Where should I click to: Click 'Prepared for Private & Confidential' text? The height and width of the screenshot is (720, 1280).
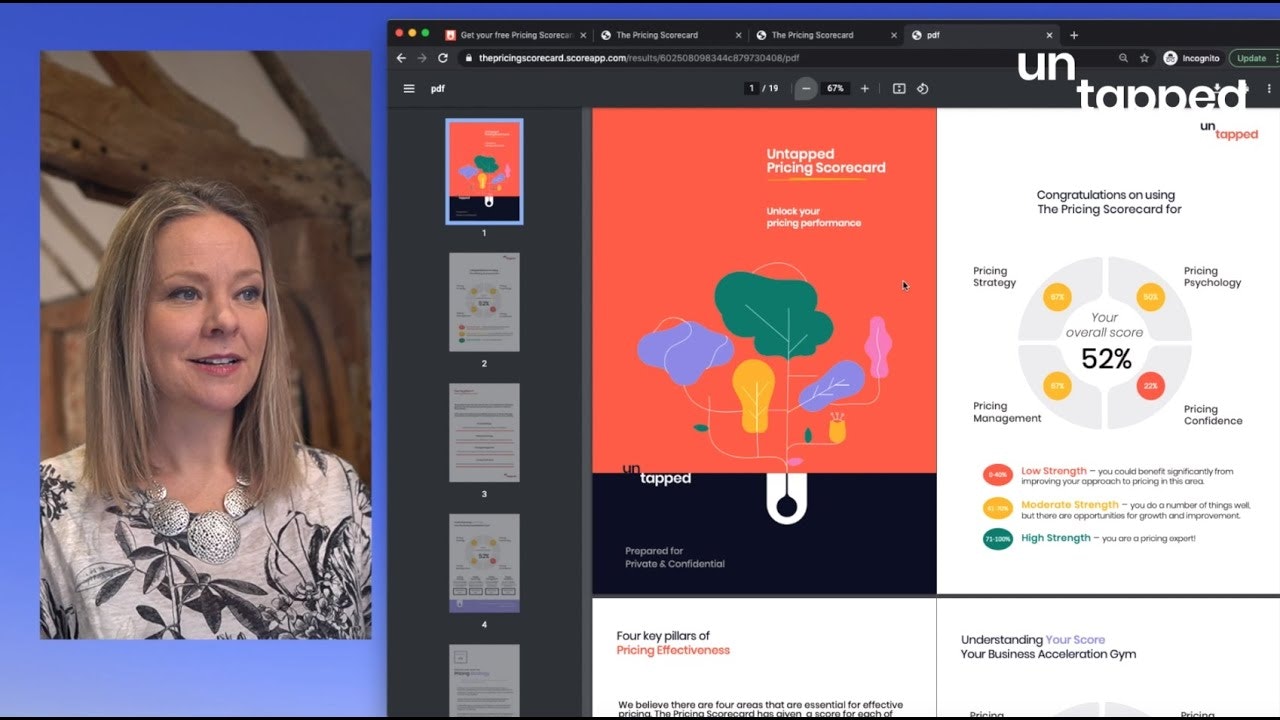point(675,557)
